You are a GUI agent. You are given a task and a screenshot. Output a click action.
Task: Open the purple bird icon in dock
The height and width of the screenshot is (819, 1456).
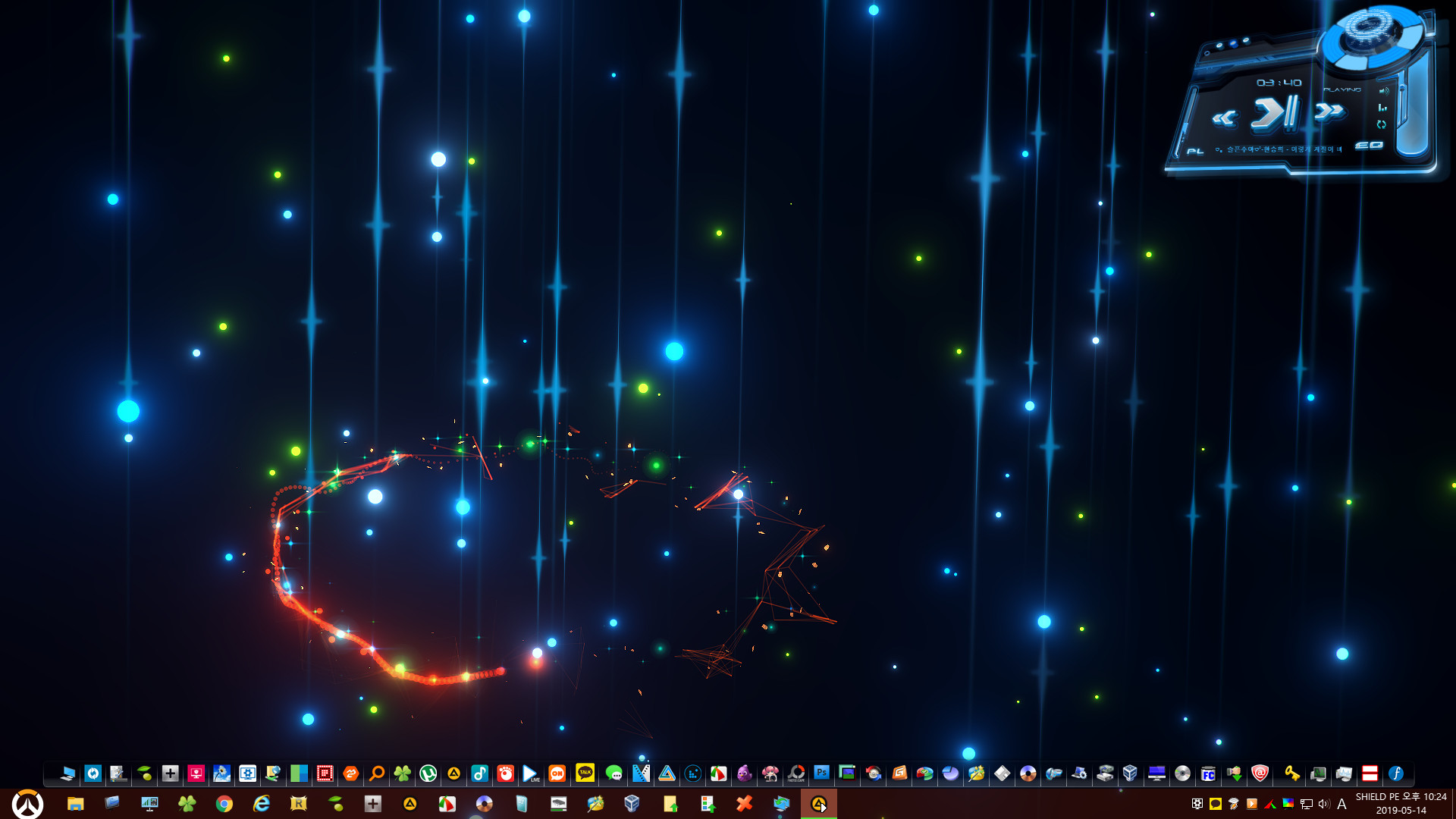(x=744, y=773)
